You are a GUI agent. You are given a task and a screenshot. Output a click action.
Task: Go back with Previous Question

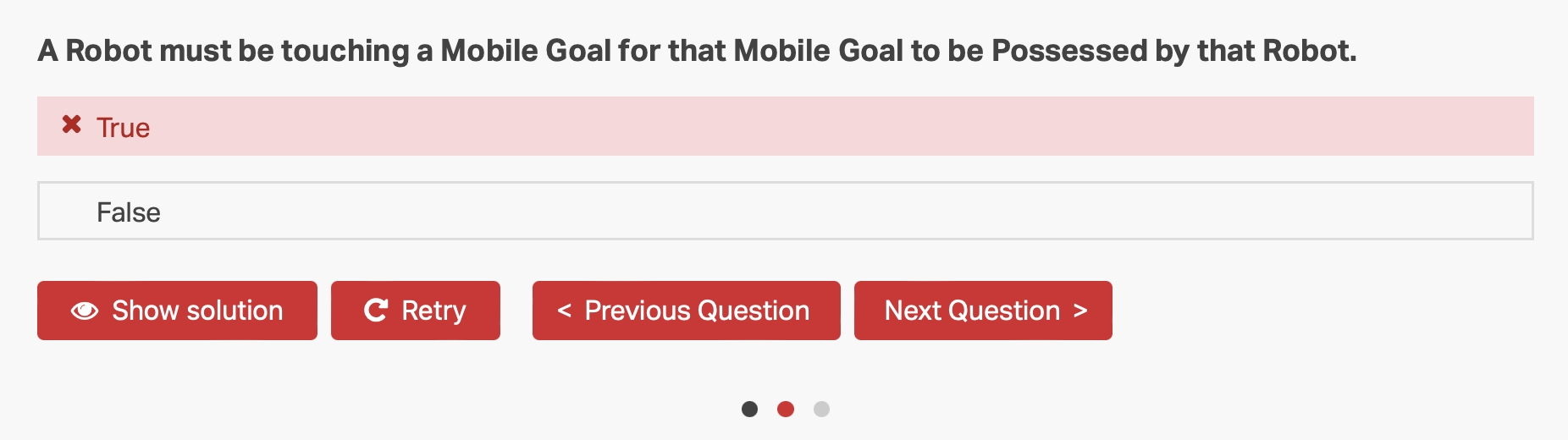pyautogui.click(x=687, y=311)
